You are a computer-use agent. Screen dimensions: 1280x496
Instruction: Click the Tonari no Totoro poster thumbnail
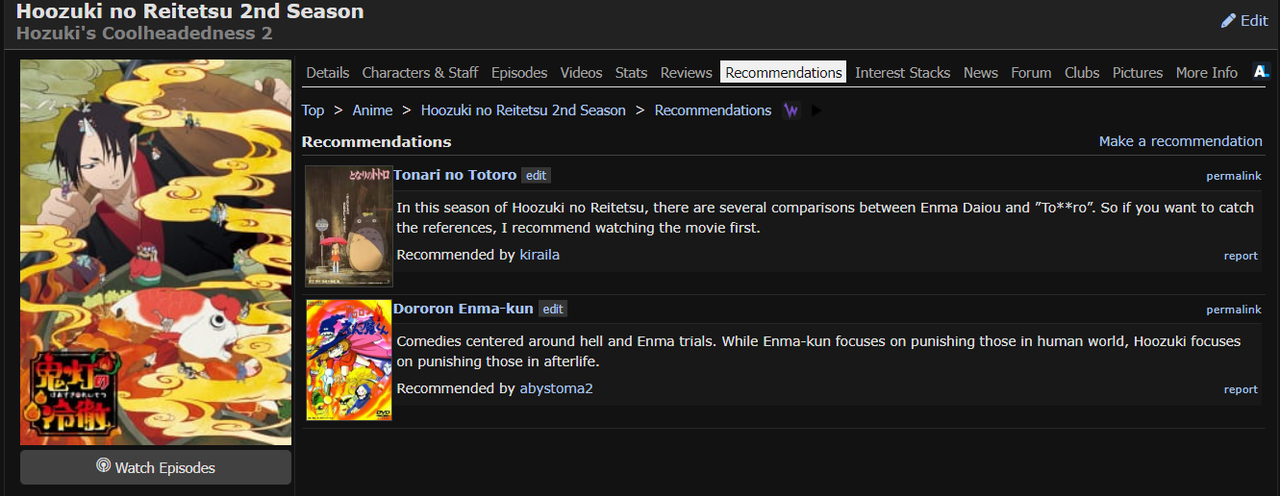click(349, 226)
